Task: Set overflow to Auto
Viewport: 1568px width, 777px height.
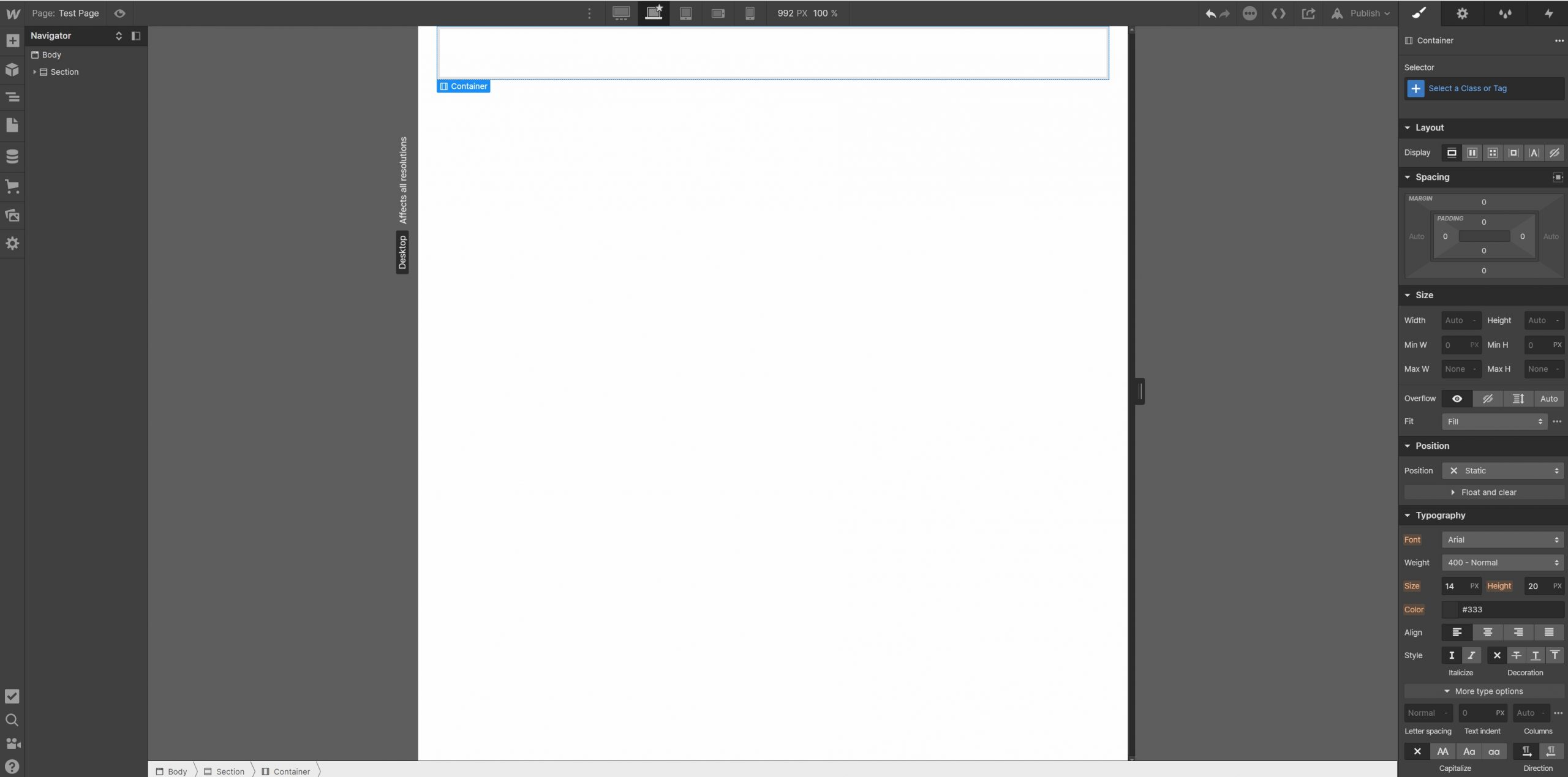Action: pos(1549,399)
